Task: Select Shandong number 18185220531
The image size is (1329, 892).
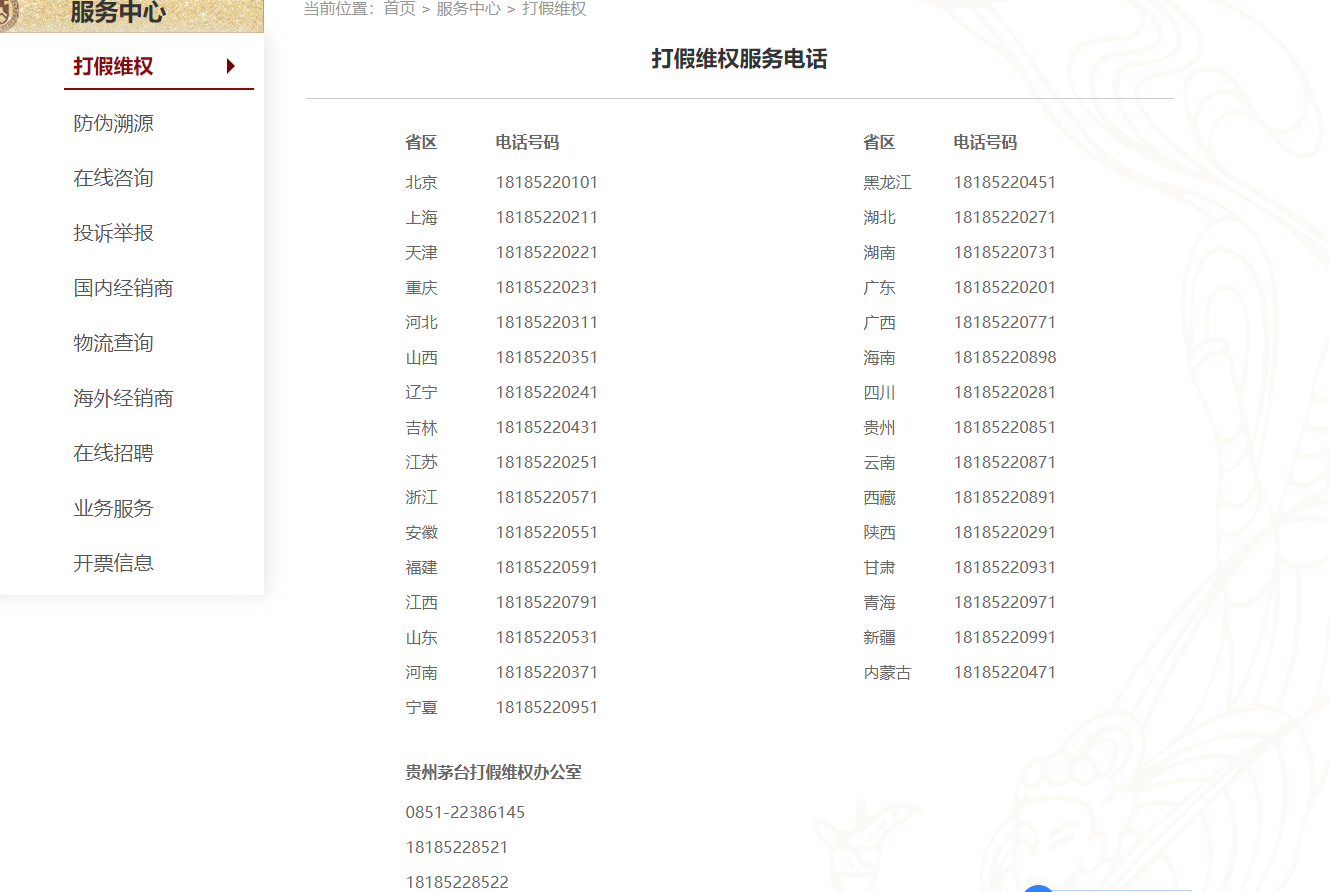Action: pyautogui.click(x=547, y=637)
